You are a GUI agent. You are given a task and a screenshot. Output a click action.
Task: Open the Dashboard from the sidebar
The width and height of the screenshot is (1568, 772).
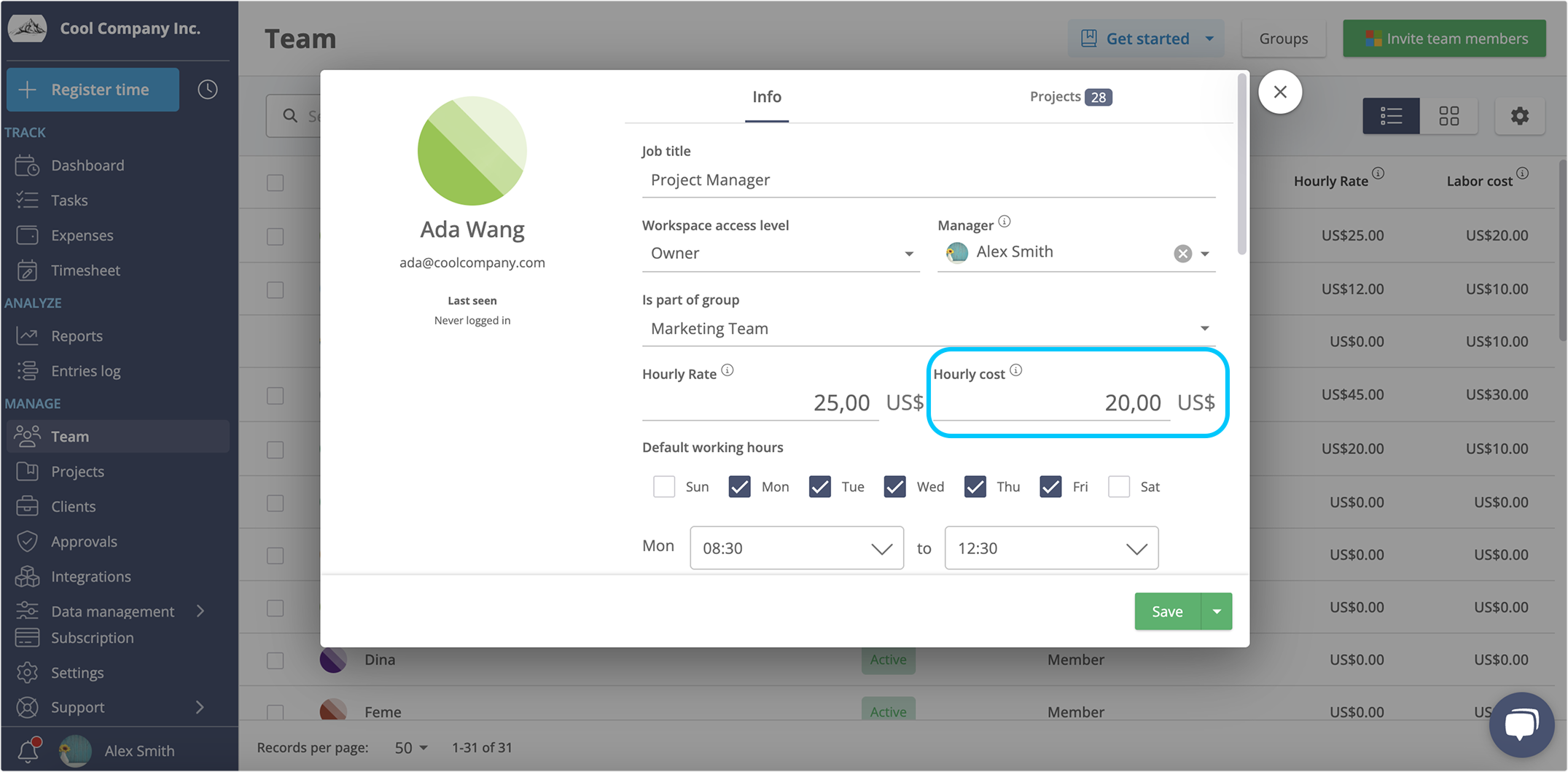click(x=87, y=165)
